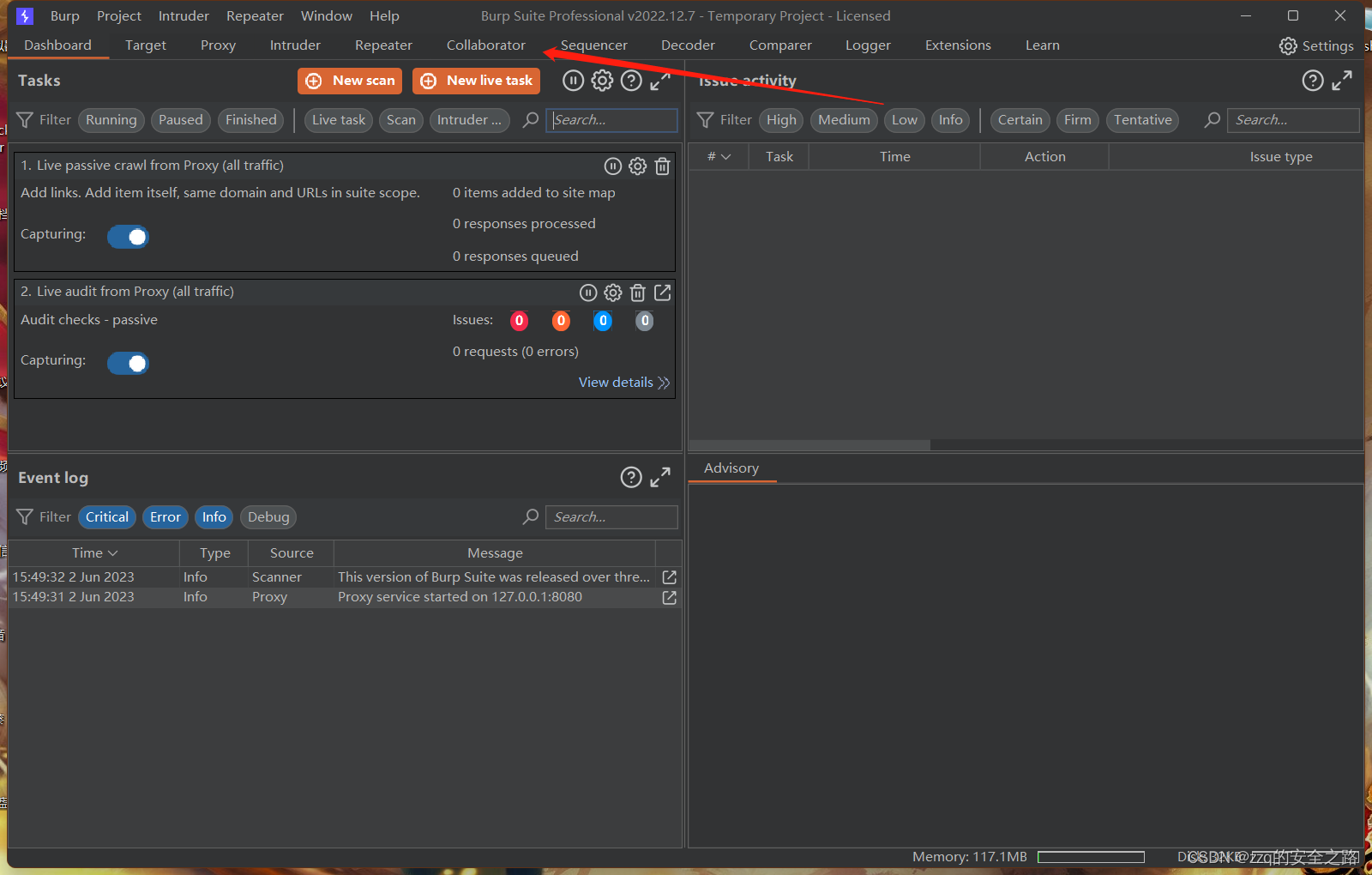Open Settings in top right
The height and width of the screenshot is (875, 1372).
1316,46
